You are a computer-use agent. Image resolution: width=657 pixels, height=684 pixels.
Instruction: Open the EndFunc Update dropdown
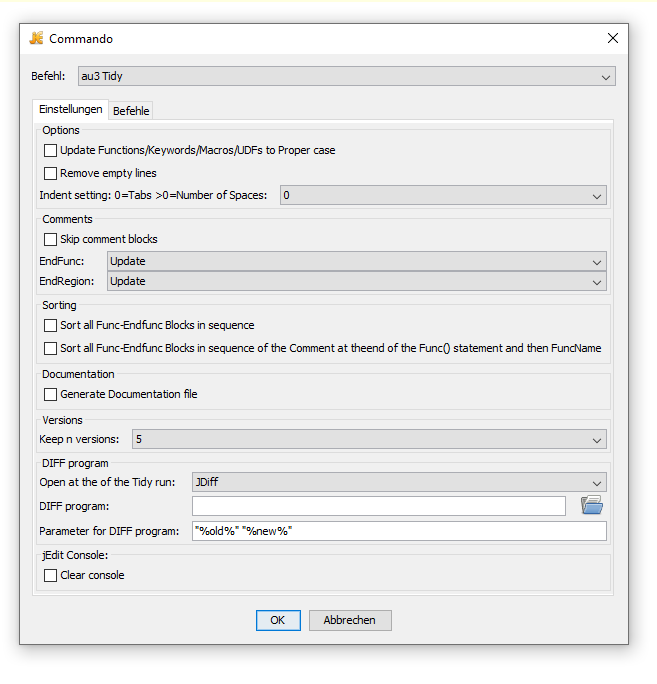tap(356, 262)
